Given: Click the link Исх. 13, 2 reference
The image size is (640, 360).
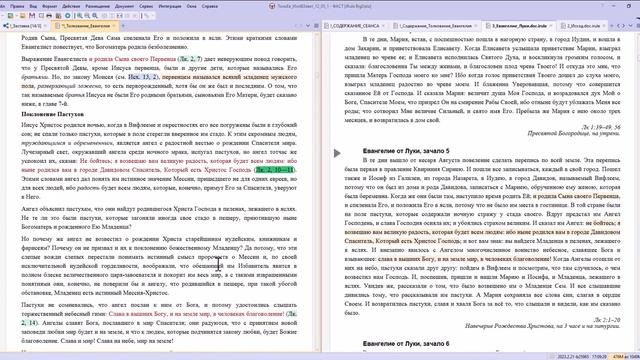Looking at the screenshot, I should [142, 77].
